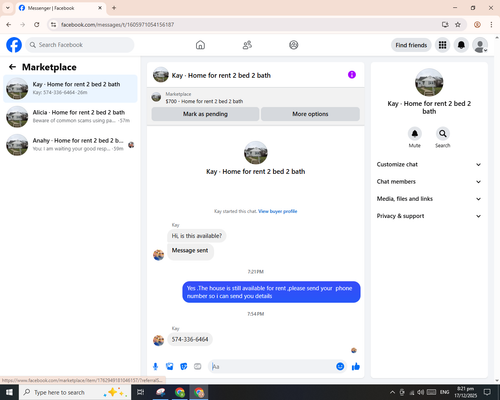The image size is (500, 400).
Task: Click the ENG language indicator
Action: [x=444, y=392]
